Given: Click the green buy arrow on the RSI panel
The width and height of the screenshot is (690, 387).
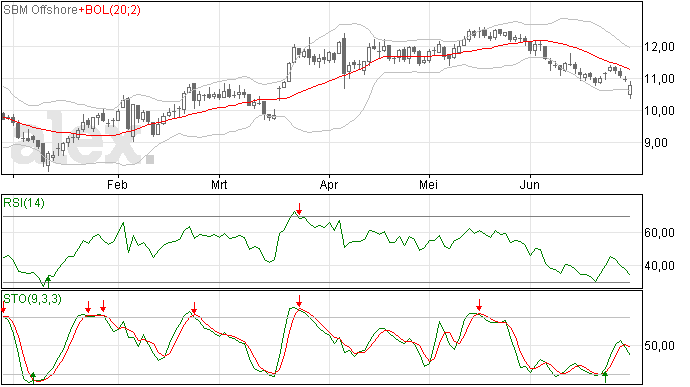Looking at the screenshot, I should pos(48,281).
